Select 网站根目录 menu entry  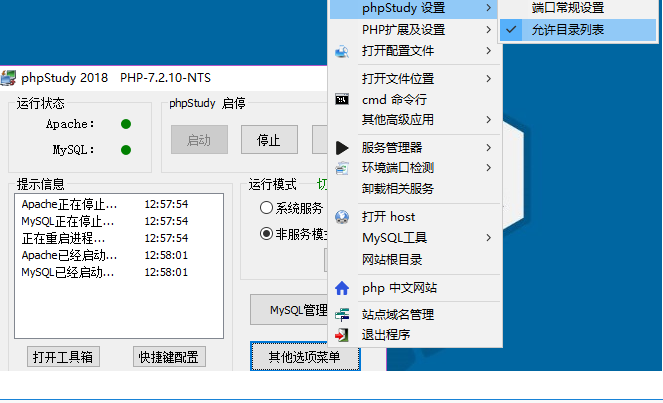point(415,260)
